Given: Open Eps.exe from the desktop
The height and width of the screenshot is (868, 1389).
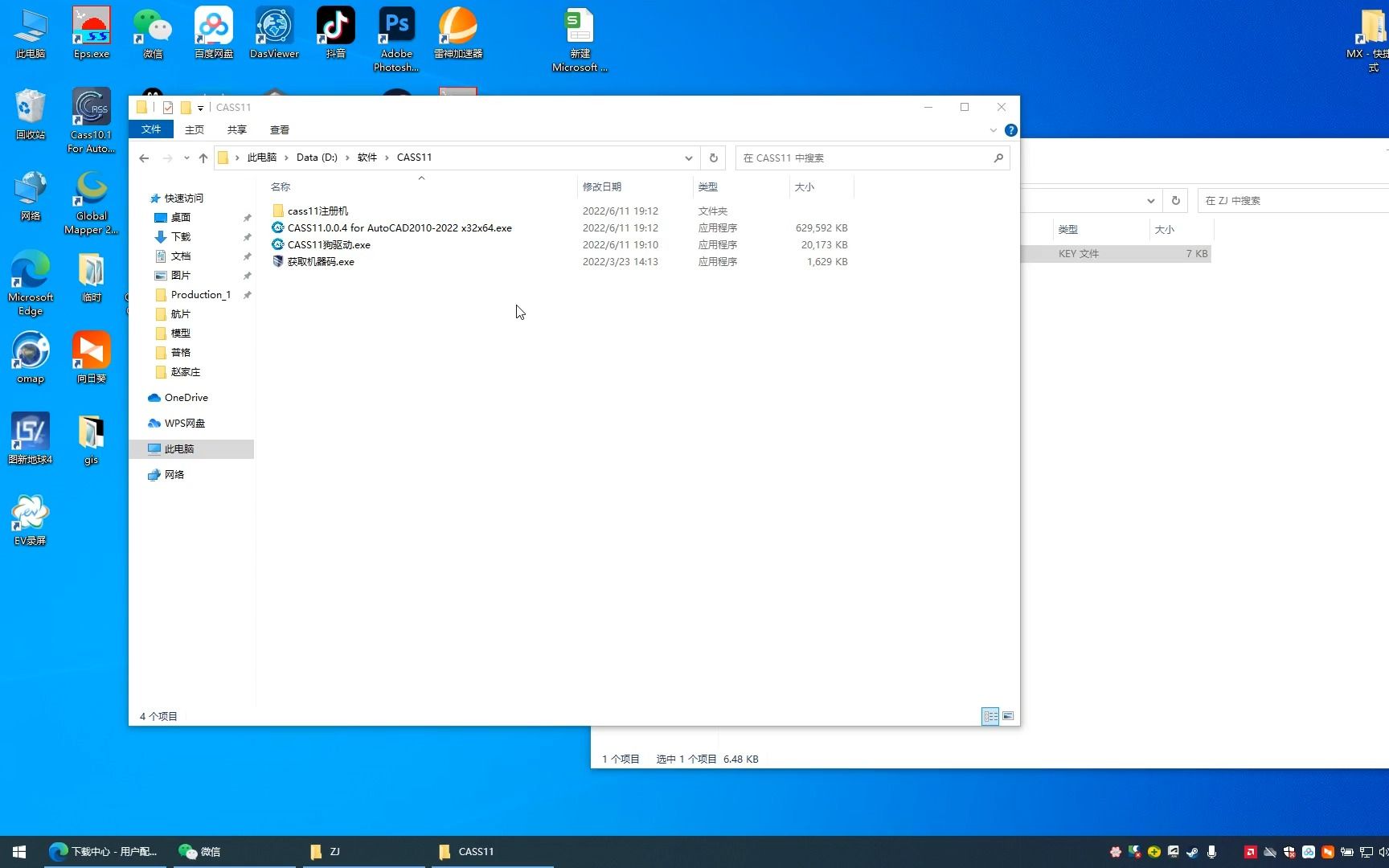Looking at the screenshot, I should (x=91, y=24).
